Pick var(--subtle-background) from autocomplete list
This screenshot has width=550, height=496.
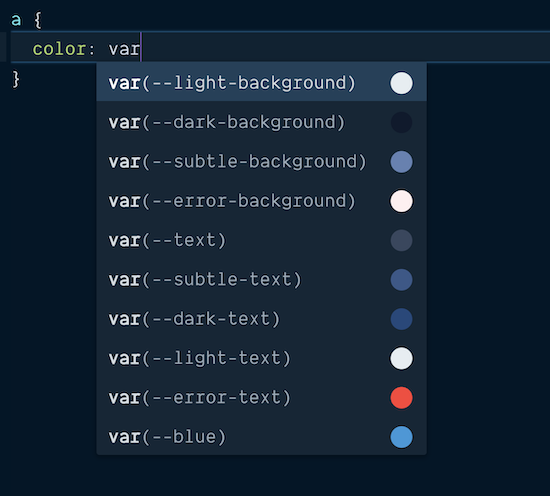[261, 162]
